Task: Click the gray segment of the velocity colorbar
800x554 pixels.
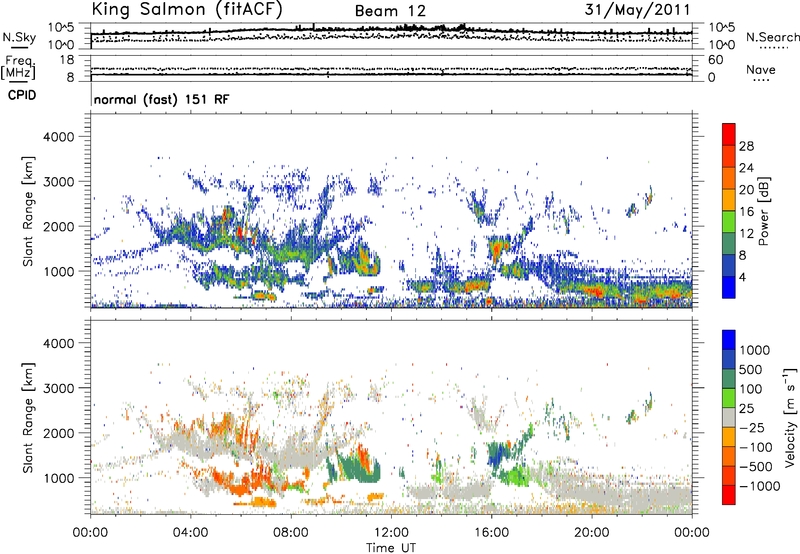Action: point(729,417)
